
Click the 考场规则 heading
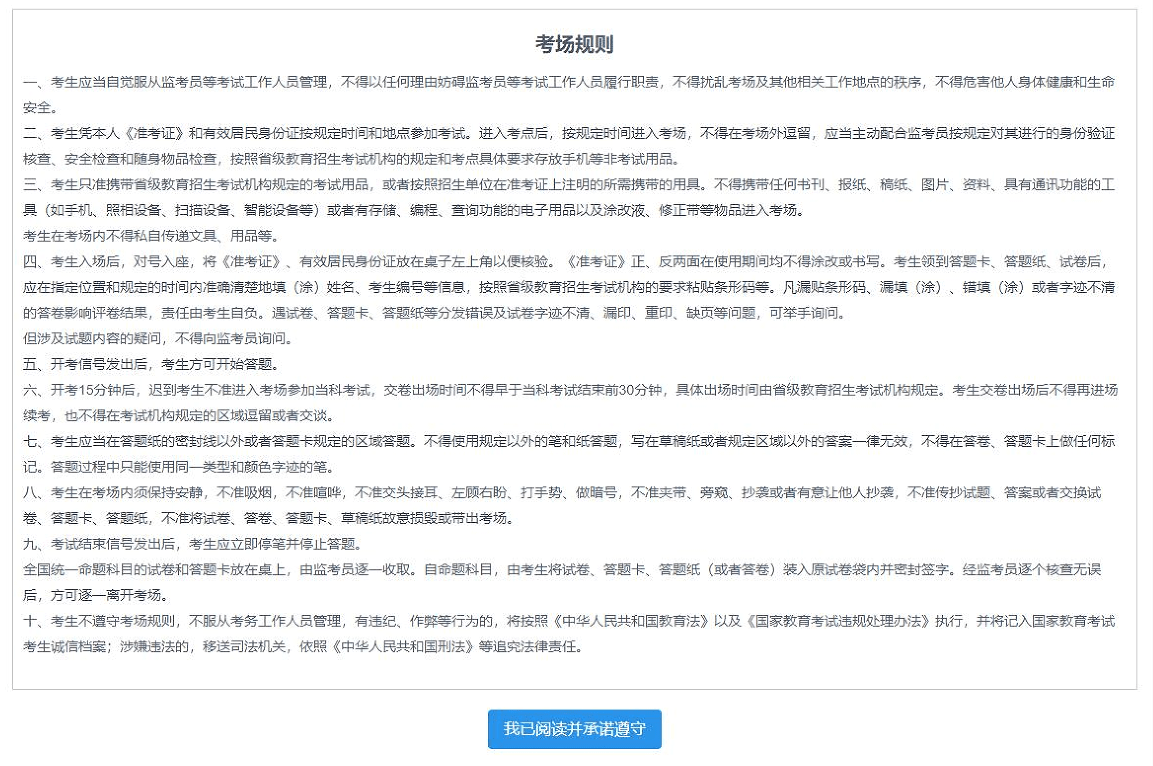[x=574, y=44]
